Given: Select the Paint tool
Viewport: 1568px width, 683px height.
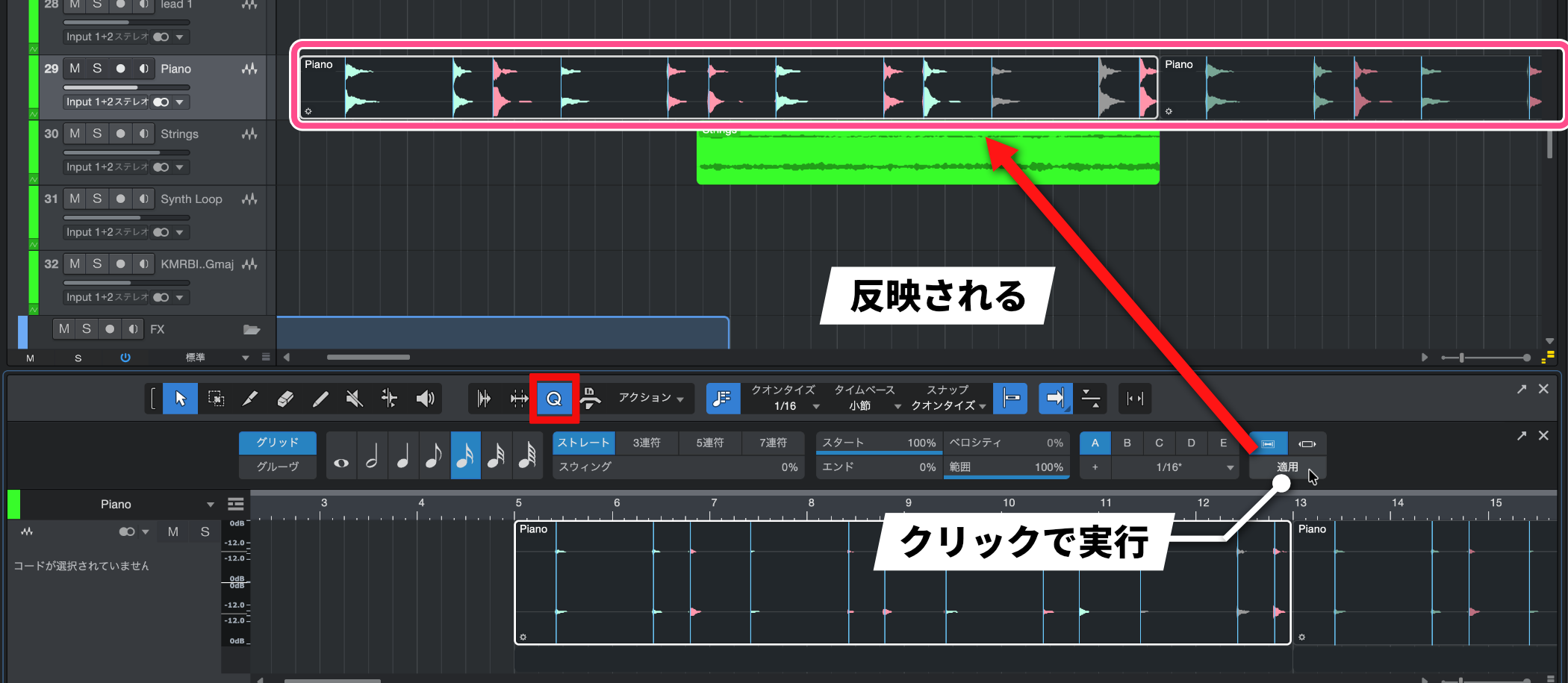Looking at the screenshot, I should point(320,398).
